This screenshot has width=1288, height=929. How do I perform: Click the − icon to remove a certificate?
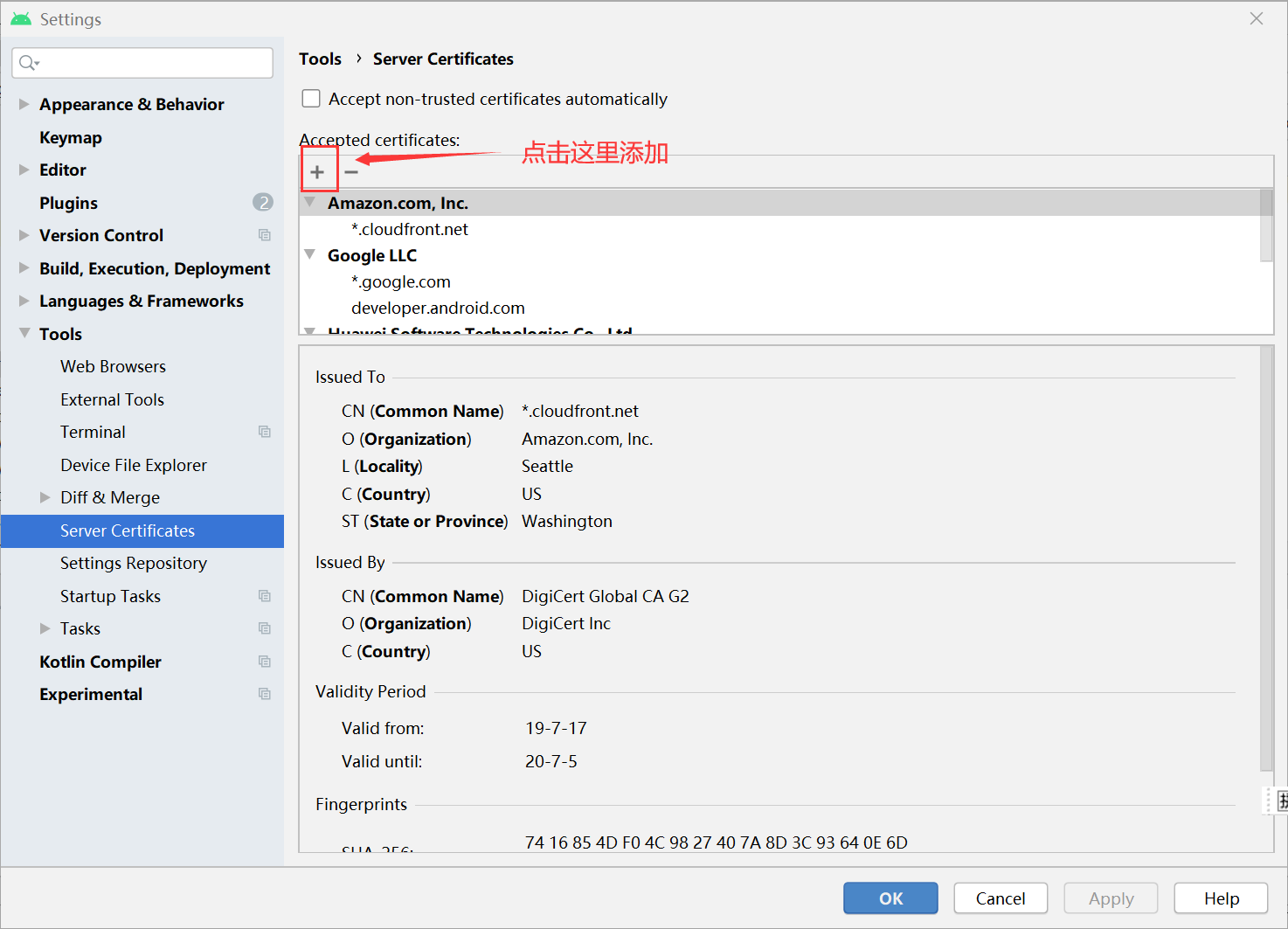350,171
